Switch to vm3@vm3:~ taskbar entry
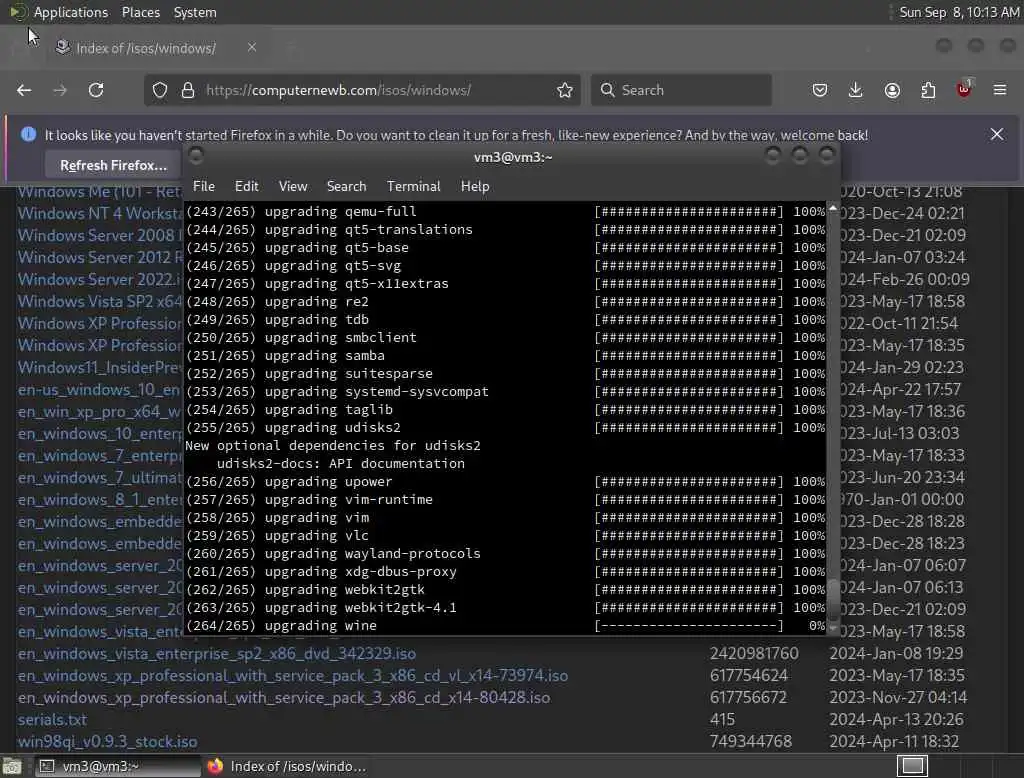1024x778 pixels. [118, 766]
